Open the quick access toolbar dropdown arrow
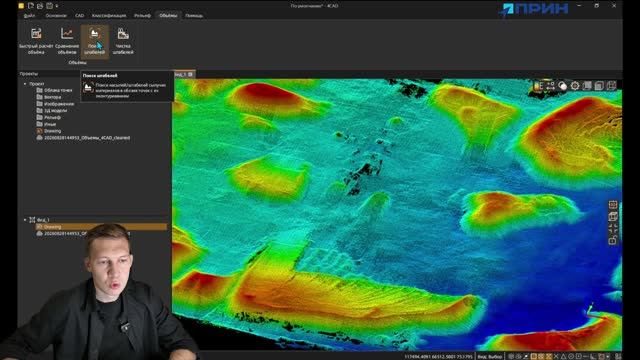This screenshot has height=360, width=640. [x=57, y=6]
